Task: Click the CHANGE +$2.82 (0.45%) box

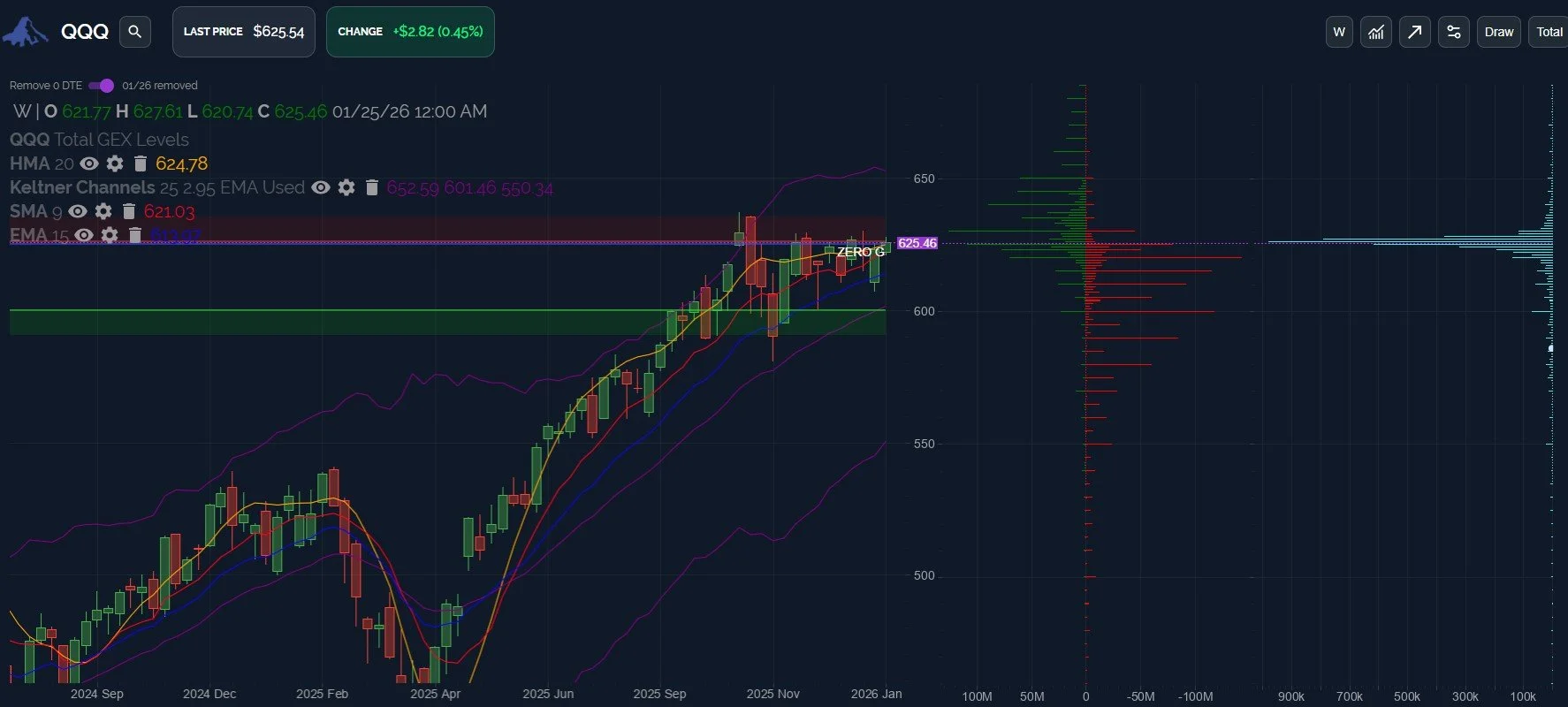Action: pyautogui.click(x=410, y=32)
